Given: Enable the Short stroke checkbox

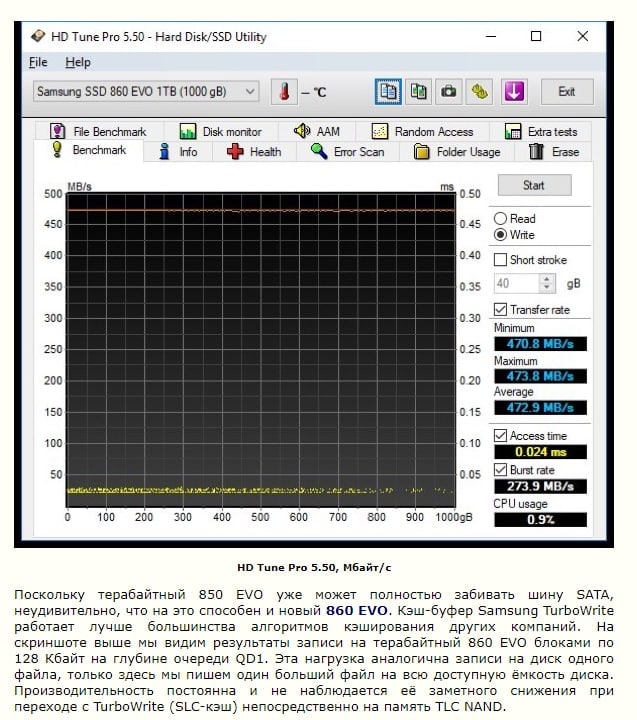Looking at the screenshot, I should point(500,260).
